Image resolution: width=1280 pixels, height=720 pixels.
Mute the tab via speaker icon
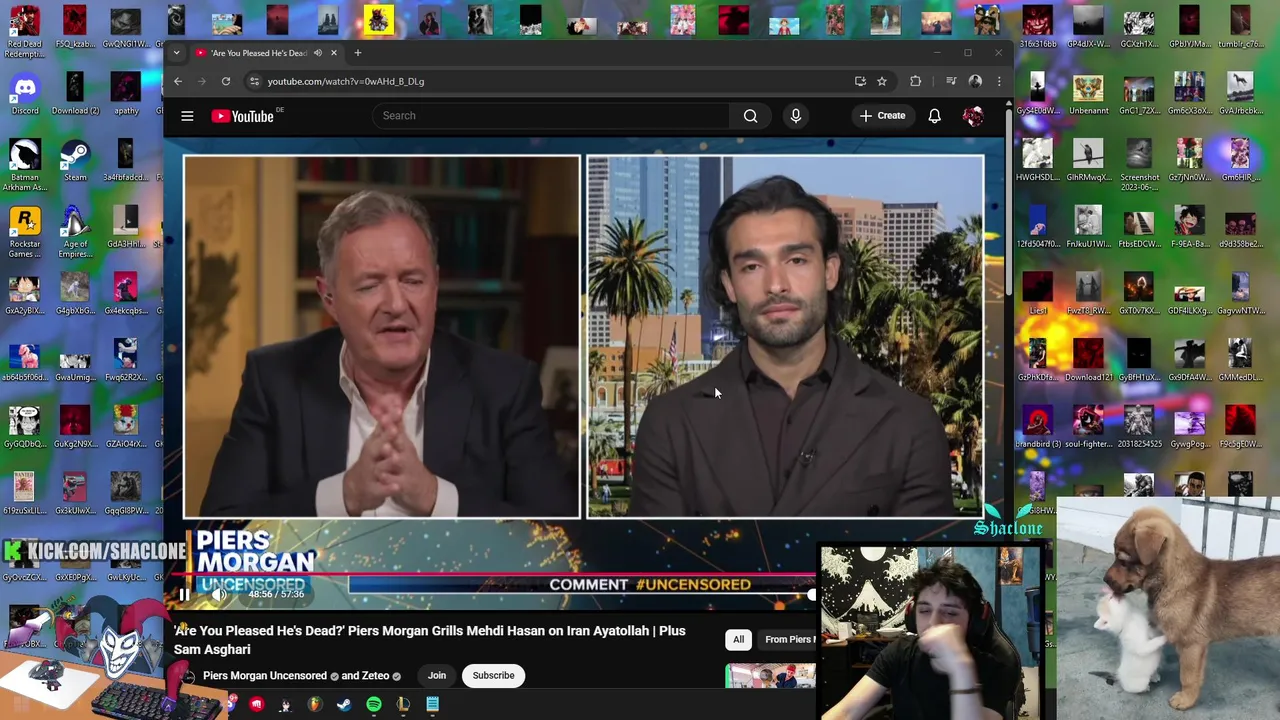pyautogui.click(x=318, y=53)
